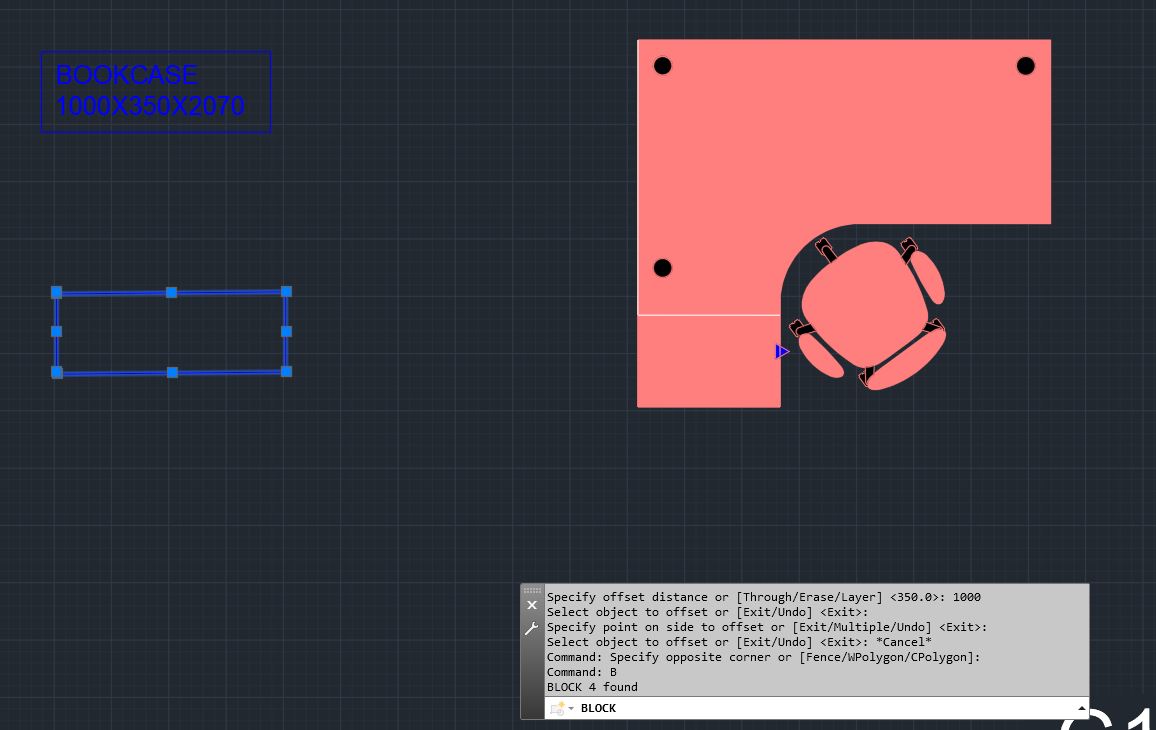The height and width of the screenshot is (730, 1156).
Task: Expand recent commands with the up caret on command line
Action: pyautogui.click(x=1081, y=707)
